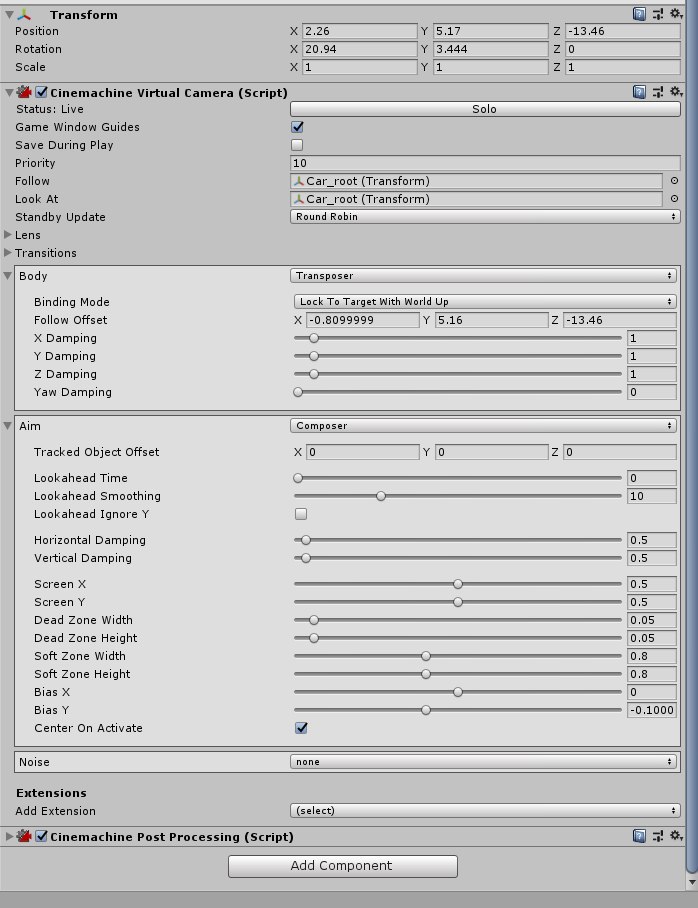Click the Follow Car_root object field

(x=476, y=181)
